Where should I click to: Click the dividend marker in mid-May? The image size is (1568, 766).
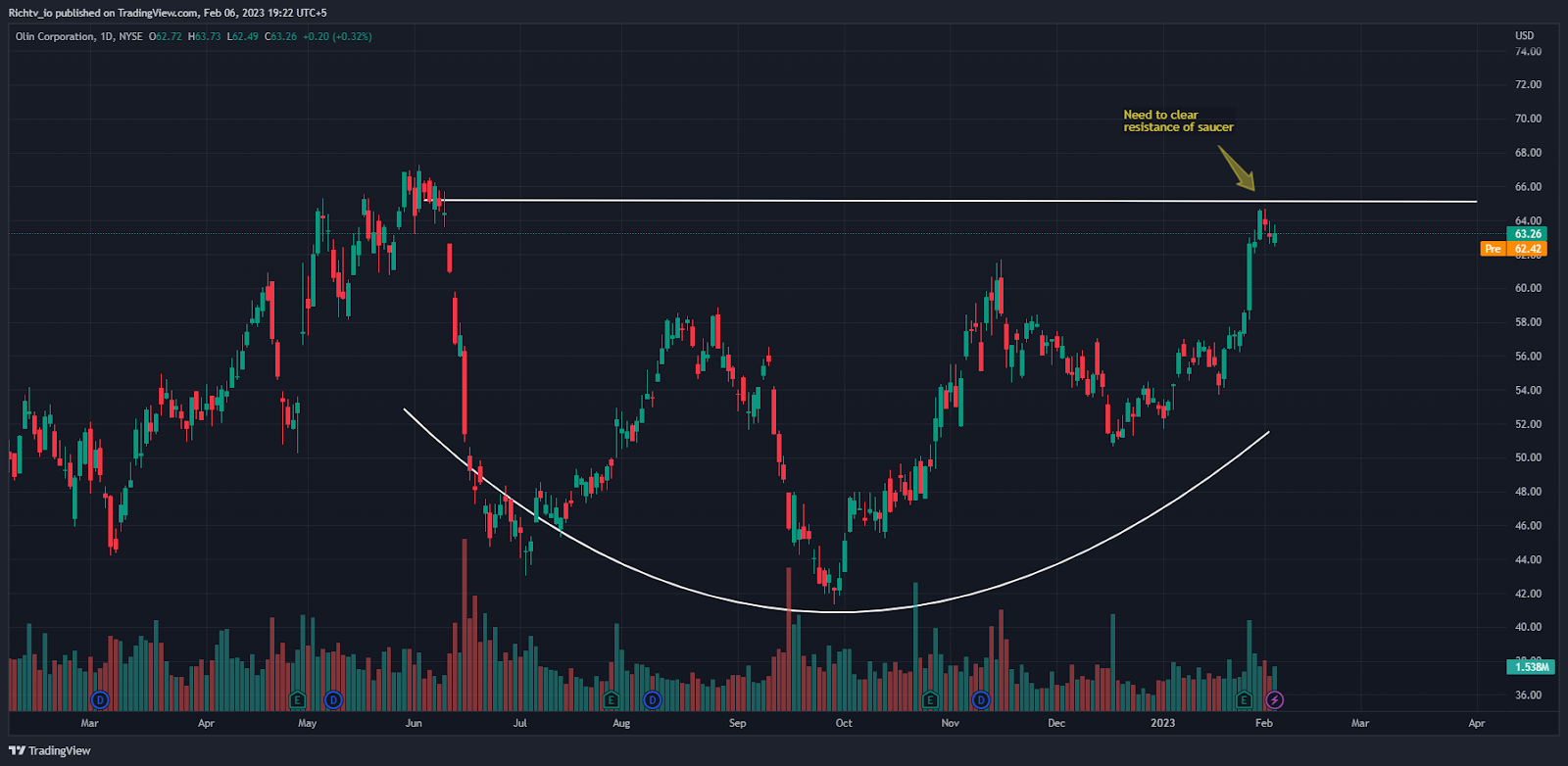click(333, 700)
